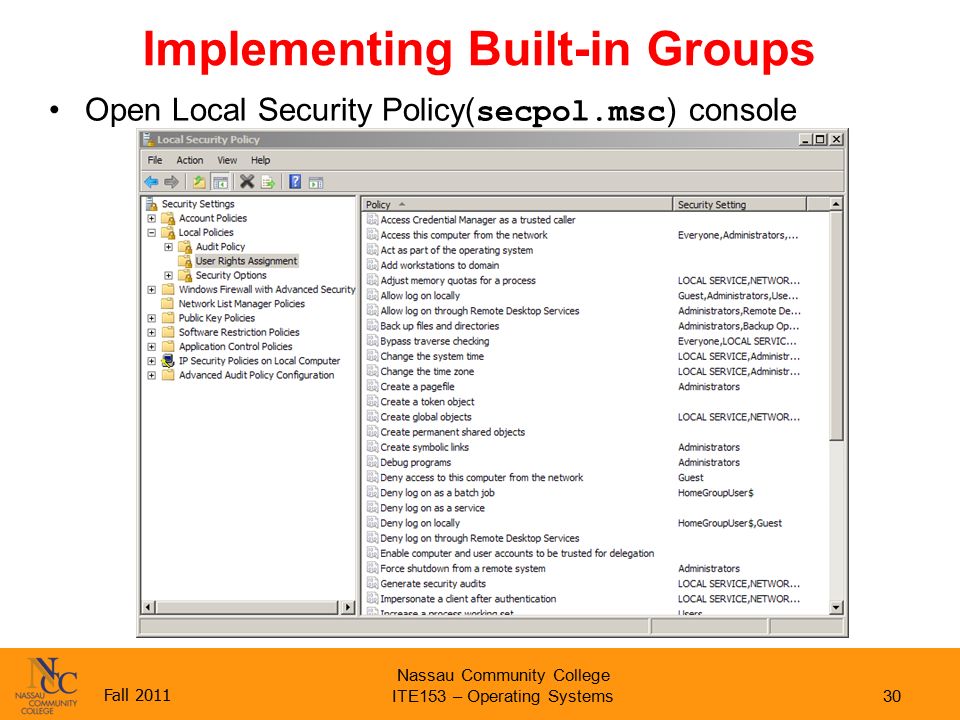
Task: Select 'Back up files and directories' policy
Action: click(439, 326)
